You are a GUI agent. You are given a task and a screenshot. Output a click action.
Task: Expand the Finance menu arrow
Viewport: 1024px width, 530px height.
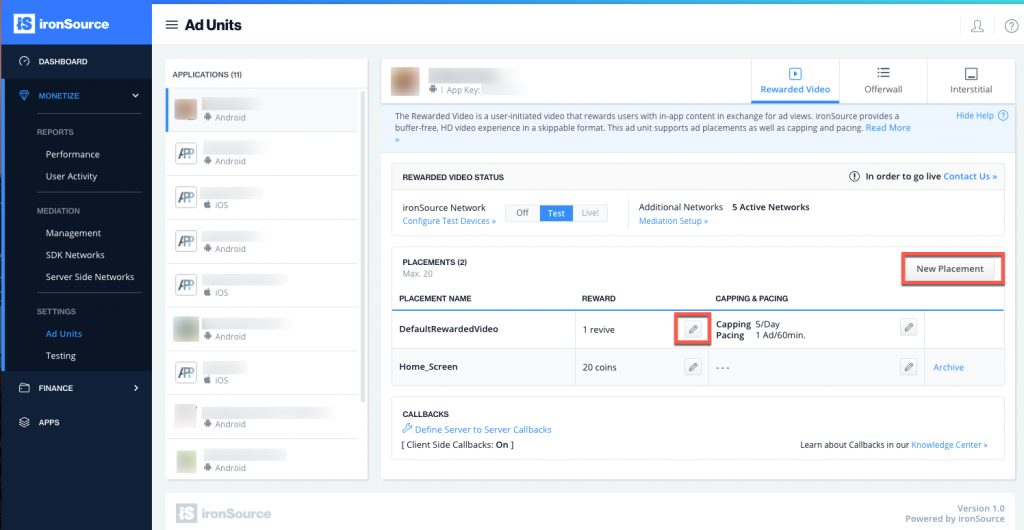[136, 388]
